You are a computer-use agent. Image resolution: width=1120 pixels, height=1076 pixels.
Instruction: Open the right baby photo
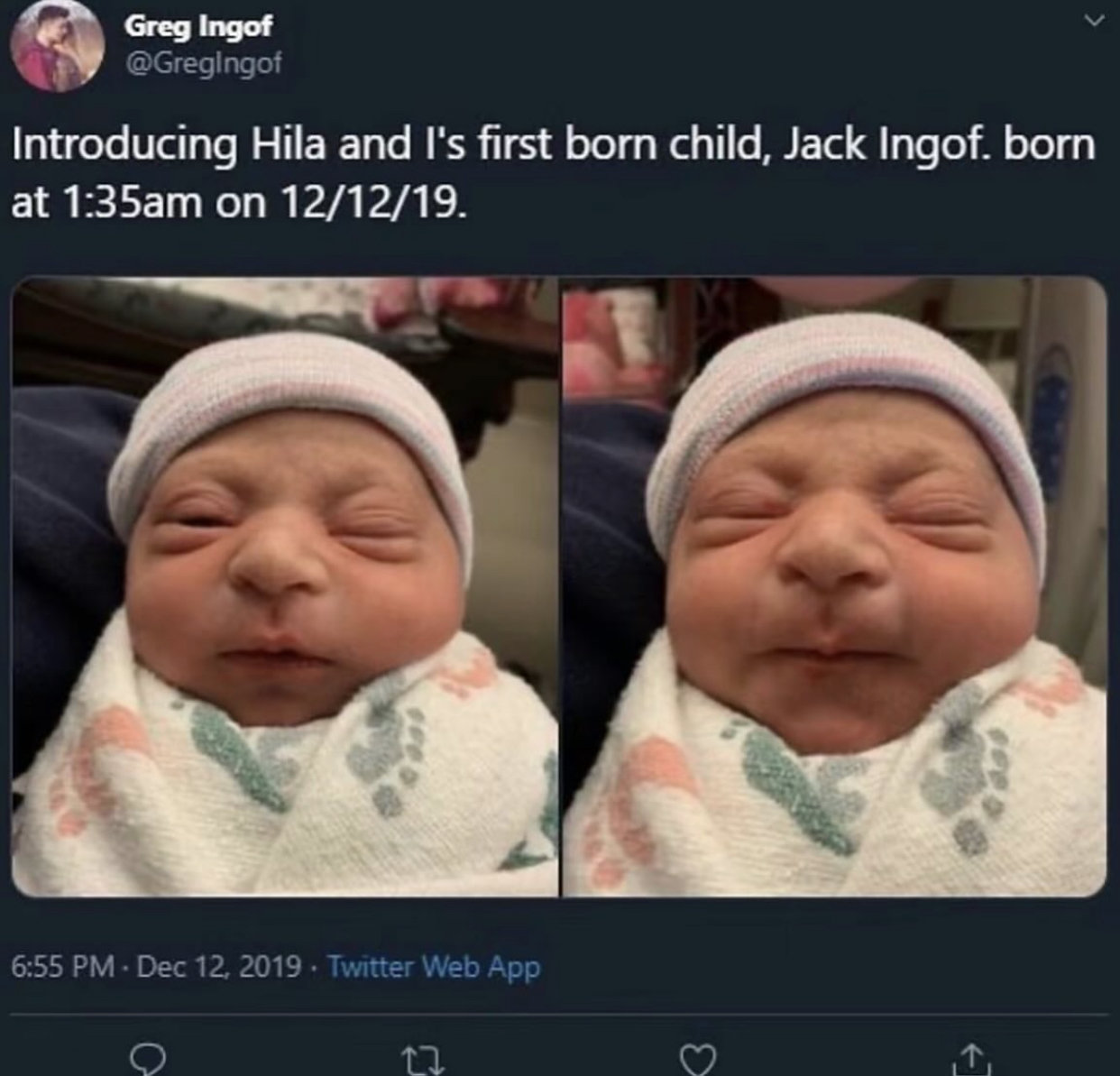pyautogui.click(x=834, y=587)
